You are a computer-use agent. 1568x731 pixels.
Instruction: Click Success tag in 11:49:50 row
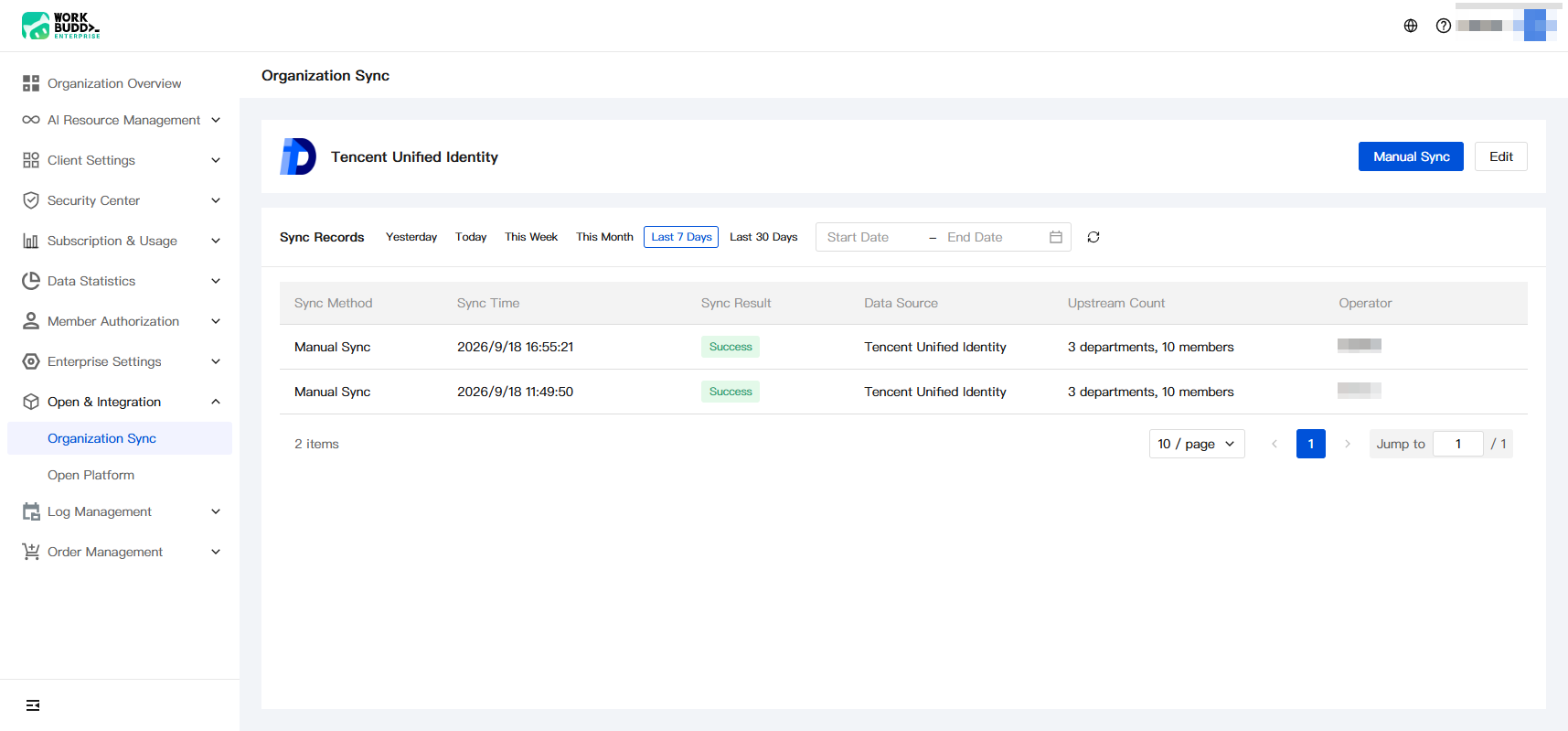731,392
